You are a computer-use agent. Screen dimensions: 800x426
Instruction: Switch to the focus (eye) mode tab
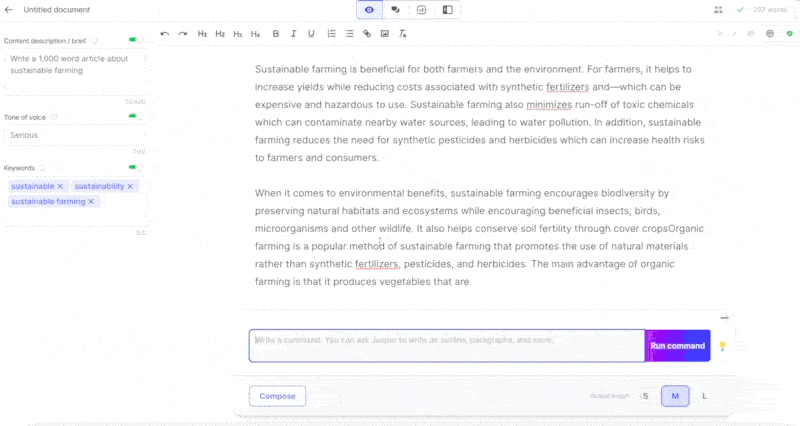pyautogui.click(x=370, y=10)
